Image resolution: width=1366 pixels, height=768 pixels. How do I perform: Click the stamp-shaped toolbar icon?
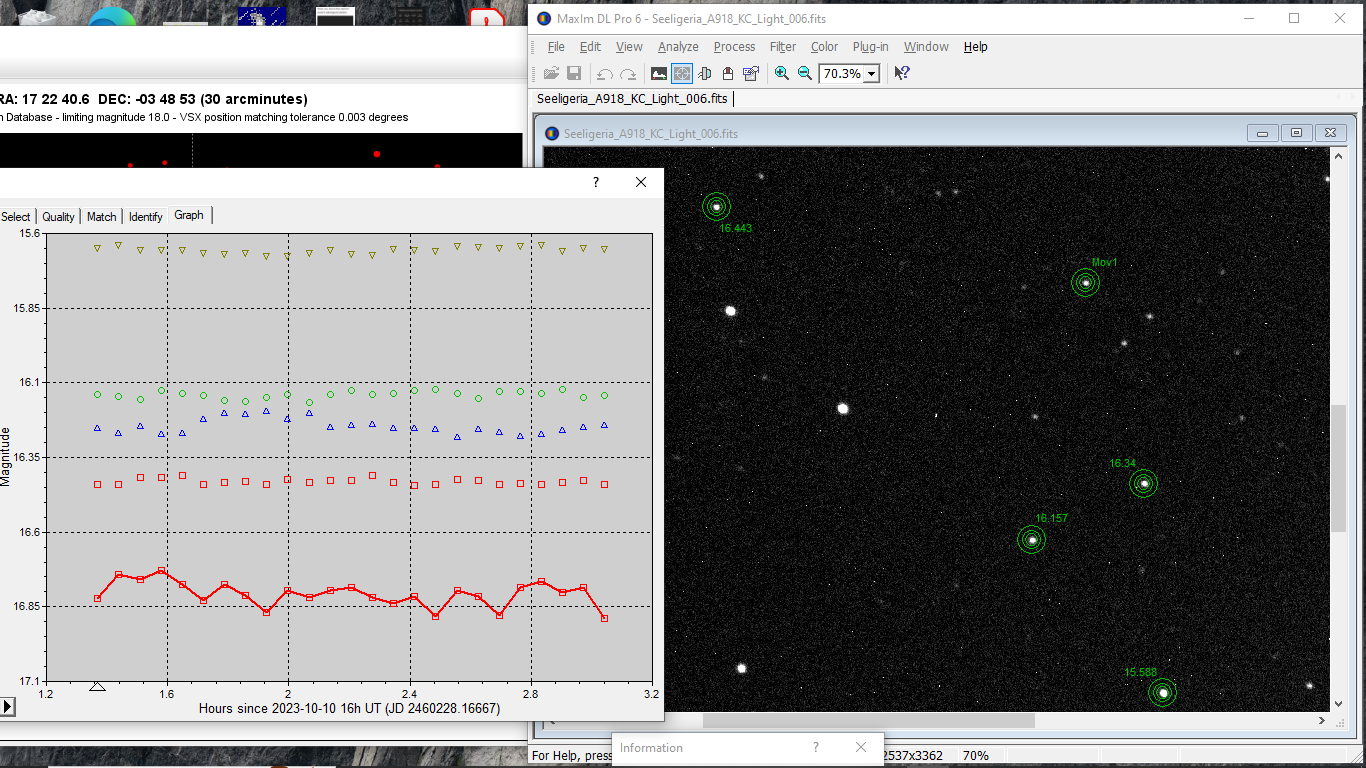pos(728,73)
